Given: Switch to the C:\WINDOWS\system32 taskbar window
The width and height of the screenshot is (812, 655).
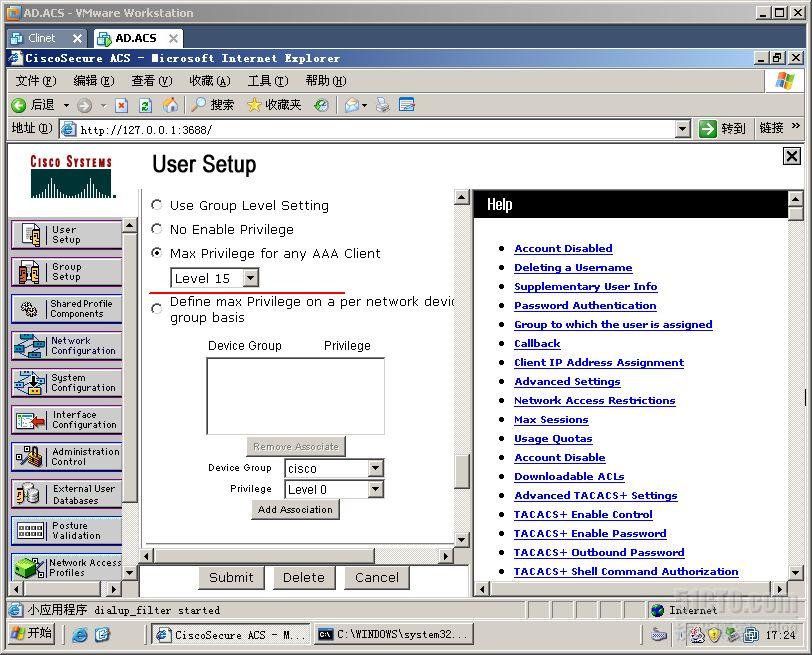Looking at the screenshot, I should [x=394, y=634].
